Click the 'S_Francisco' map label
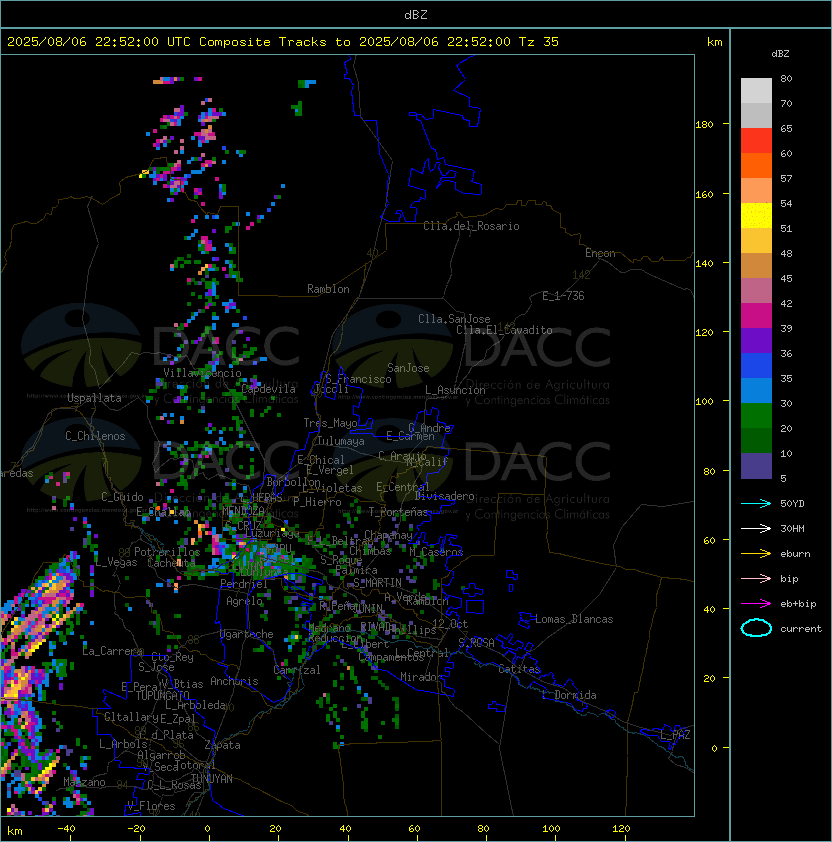Screen dimensions: 832x842 [x=358, y=380]
